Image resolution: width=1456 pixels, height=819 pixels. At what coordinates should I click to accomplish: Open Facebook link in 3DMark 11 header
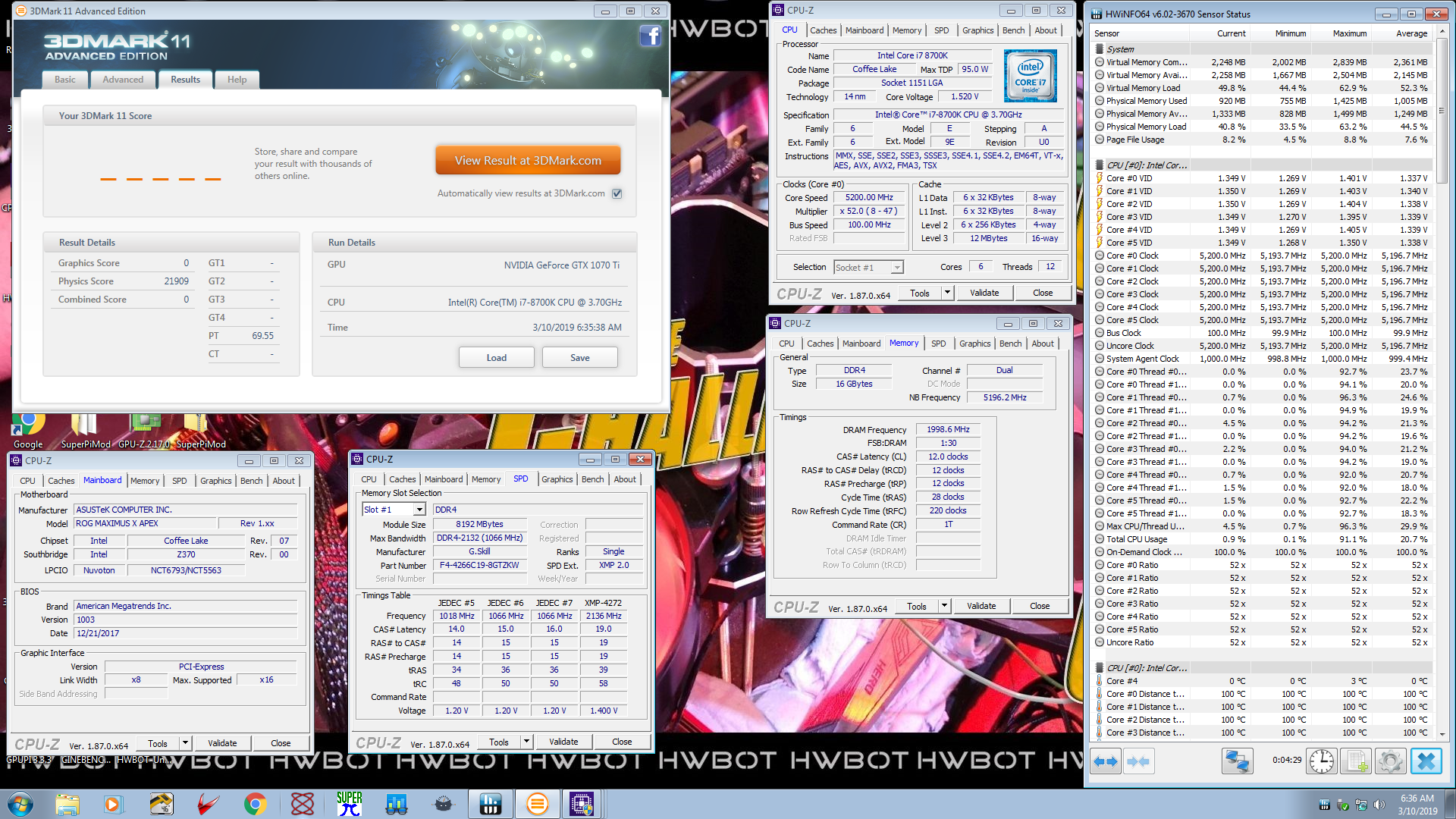650,36
